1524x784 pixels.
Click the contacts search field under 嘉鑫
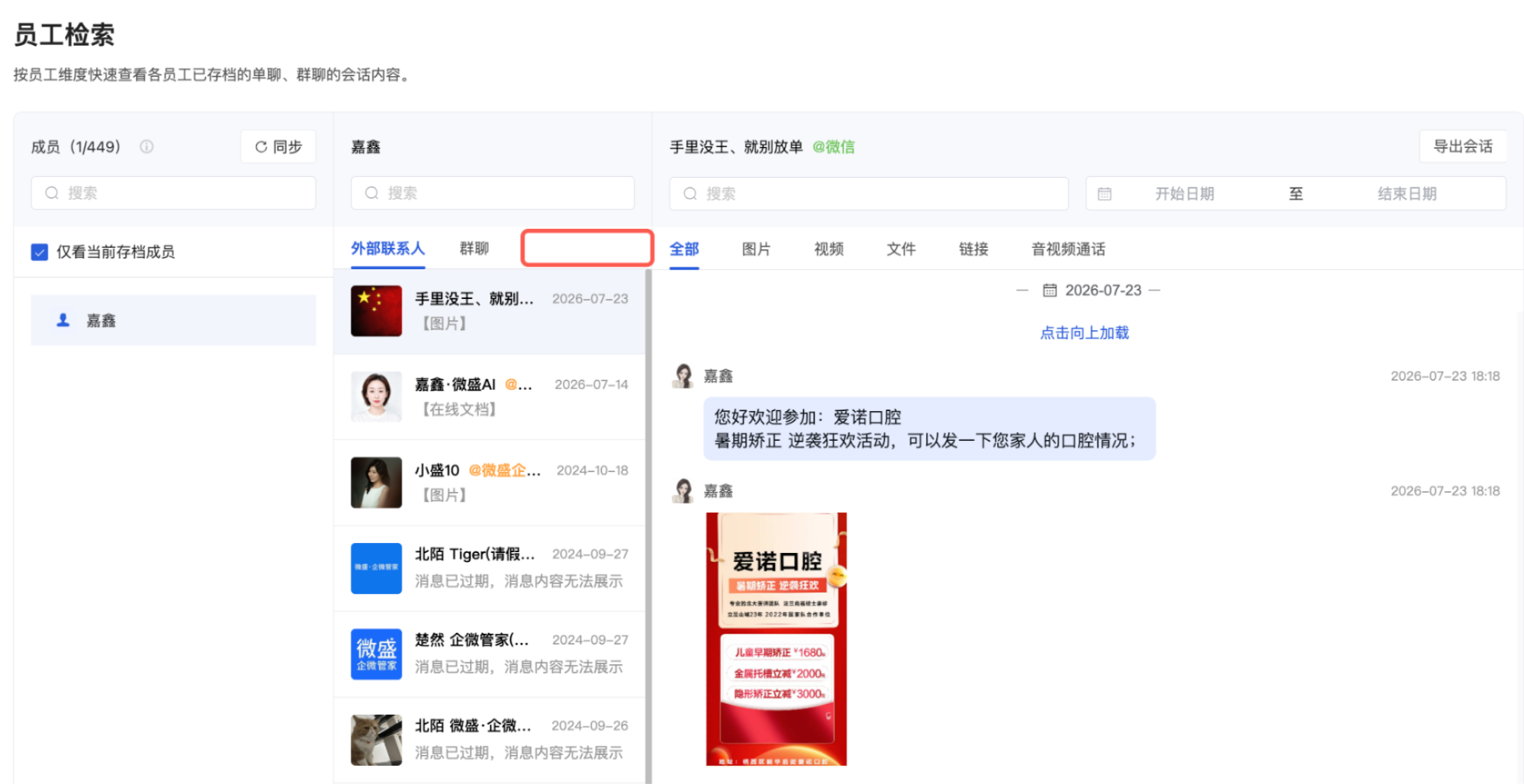[492, 193]
